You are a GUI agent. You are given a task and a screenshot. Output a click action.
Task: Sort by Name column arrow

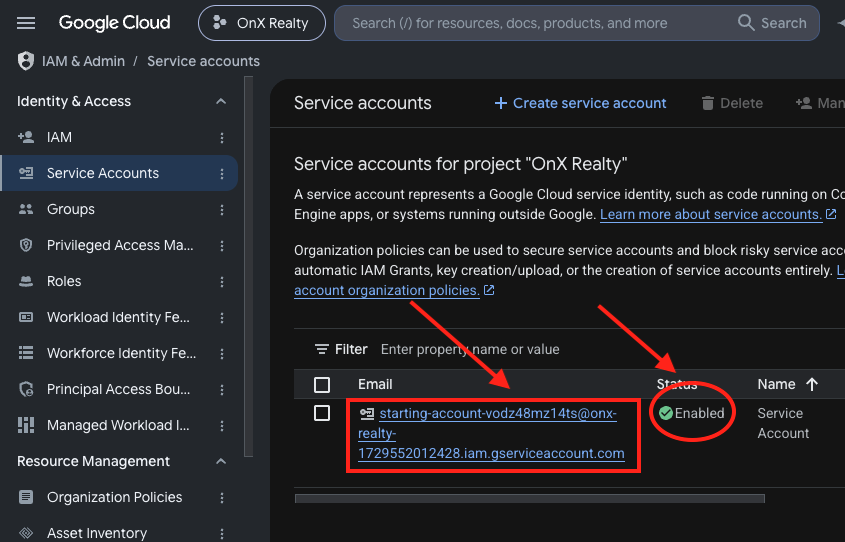click(812, 384)
